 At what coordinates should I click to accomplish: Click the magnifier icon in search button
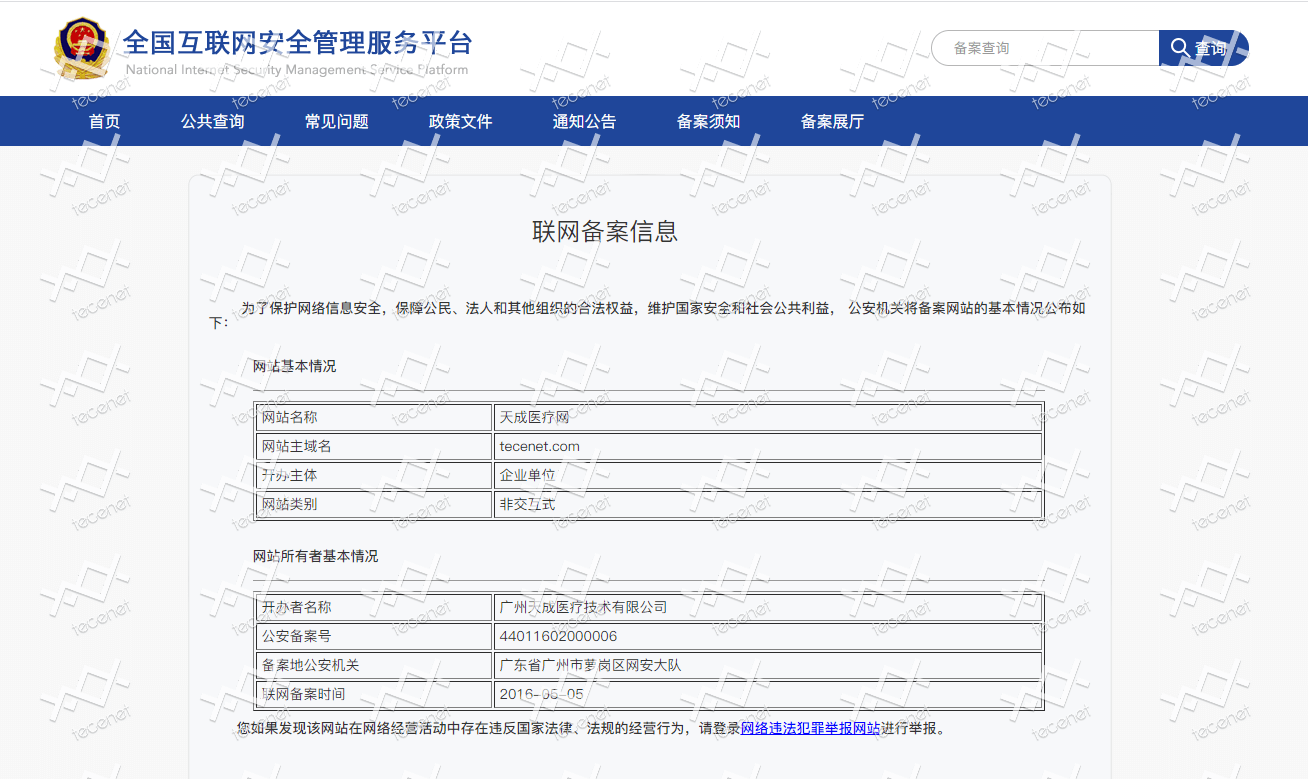tap(1180, 47)
